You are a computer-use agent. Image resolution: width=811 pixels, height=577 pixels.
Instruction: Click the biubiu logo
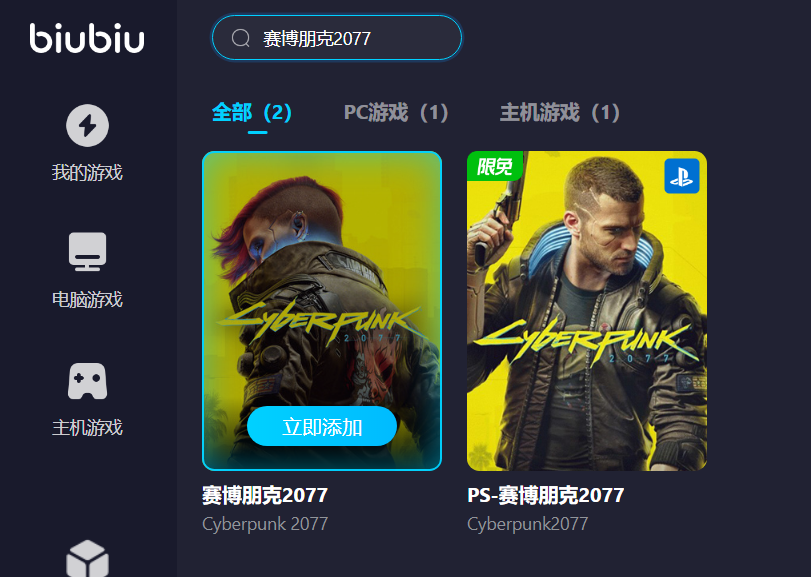coord(87,38)
